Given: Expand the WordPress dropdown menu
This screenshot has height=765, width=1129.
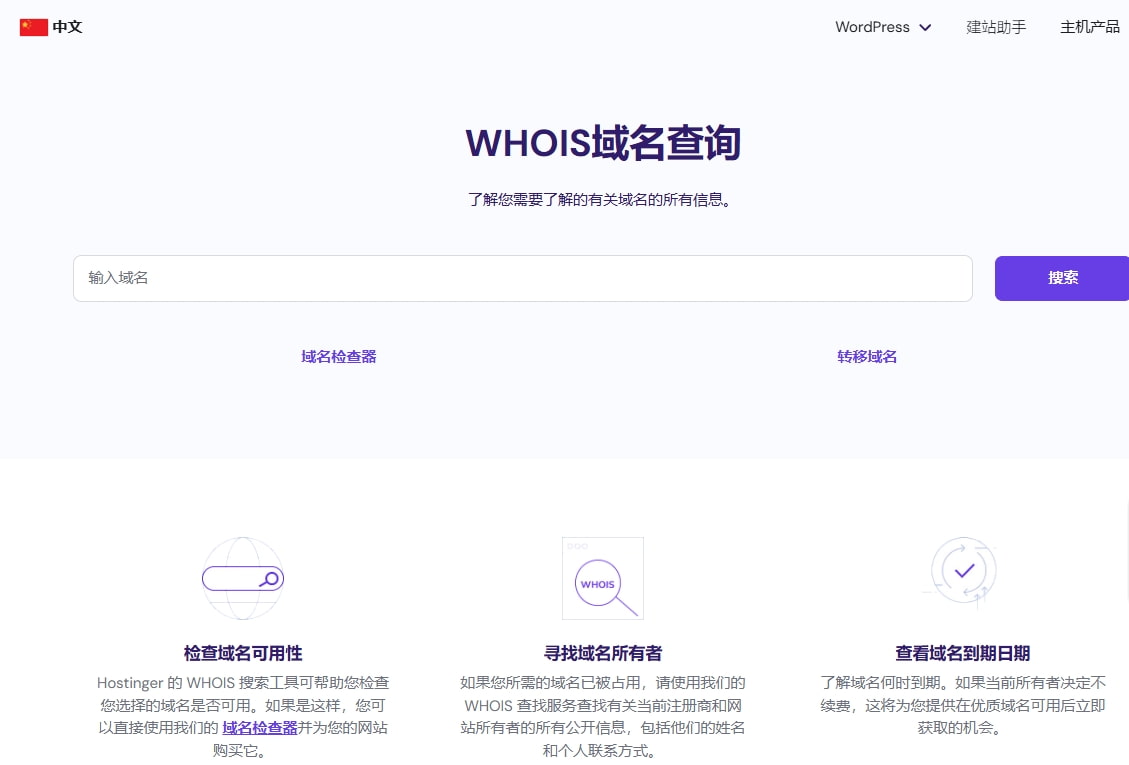Looking at the screenshot, I should click(x=883, y=27).
